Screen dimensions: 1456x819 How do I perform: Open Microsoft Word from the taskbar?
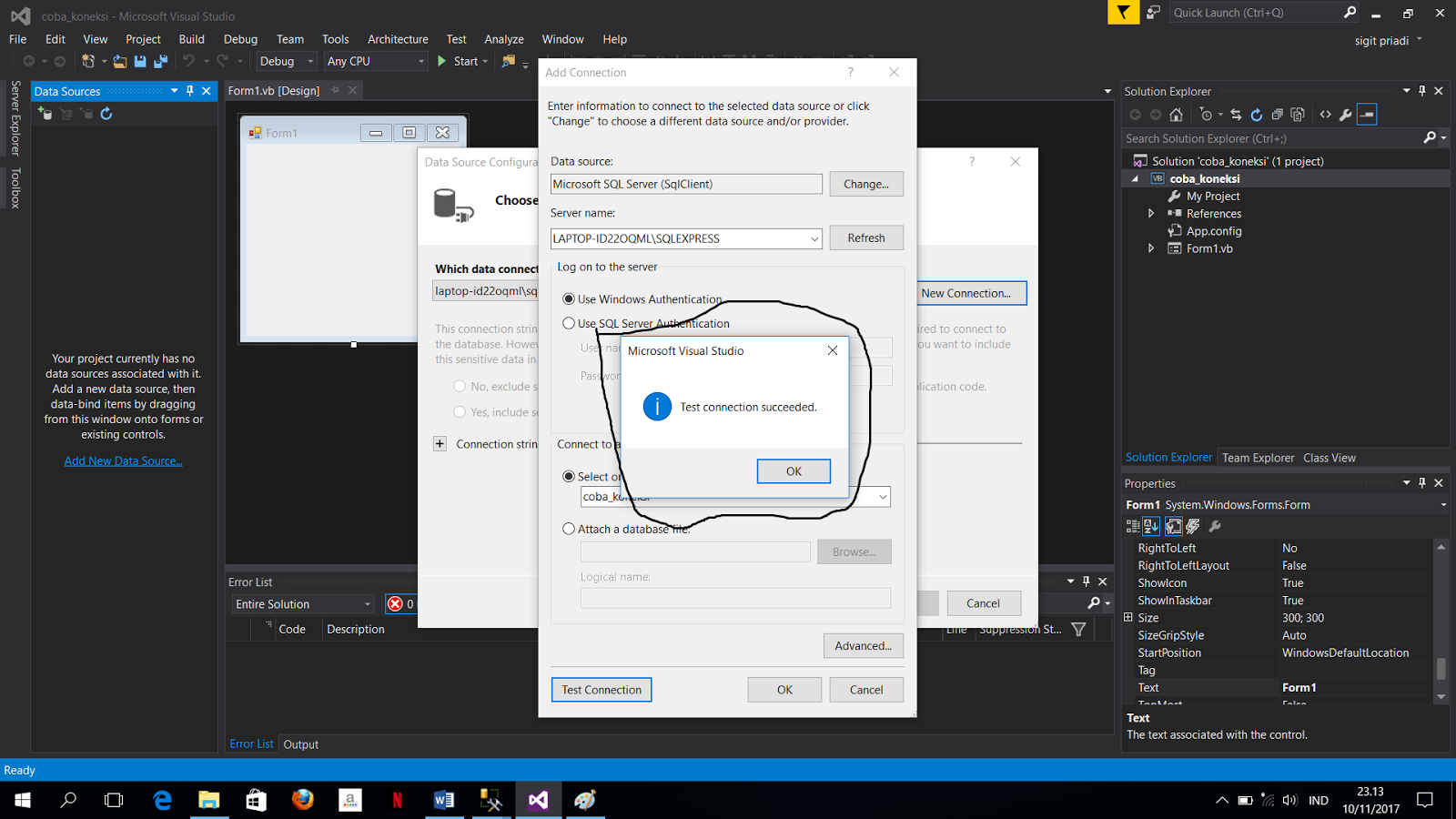click(x=443, y=800)
